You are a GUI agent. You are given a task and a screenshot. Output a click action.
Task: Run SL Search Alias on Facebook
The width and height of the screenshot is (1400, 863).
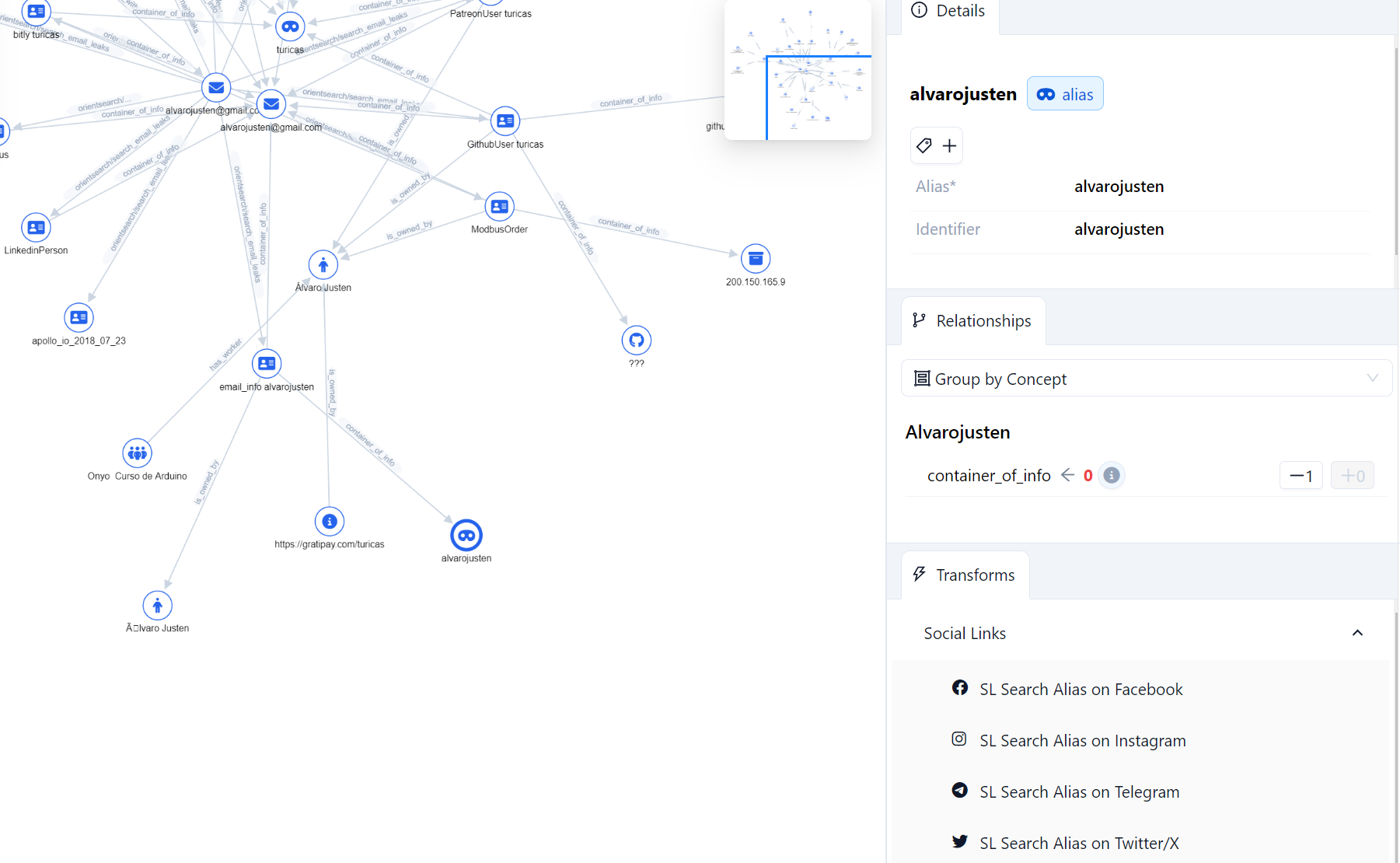(1081, 690)
